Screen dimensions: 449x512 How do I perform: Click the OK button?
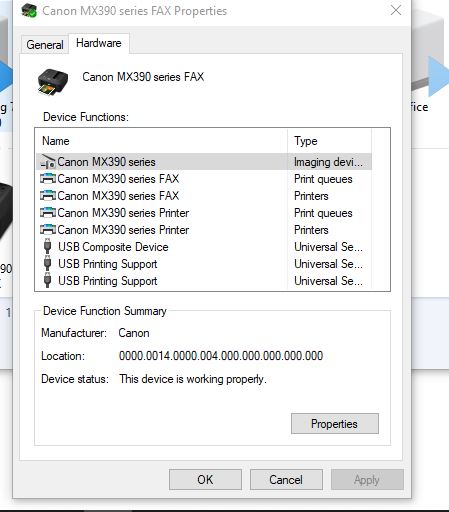(x=205, y=480)
